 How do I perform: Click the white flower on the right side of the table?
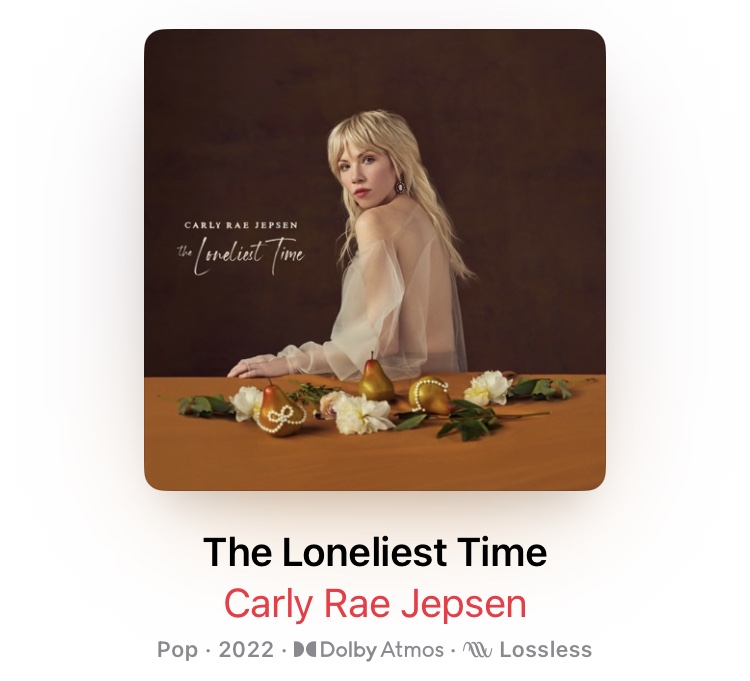487,388
